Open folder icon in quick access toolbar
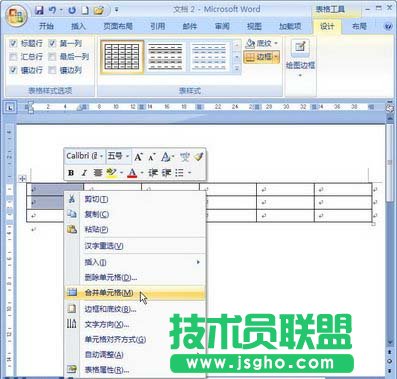The height and width of the screenshot is (379, 397). (99, 10)
